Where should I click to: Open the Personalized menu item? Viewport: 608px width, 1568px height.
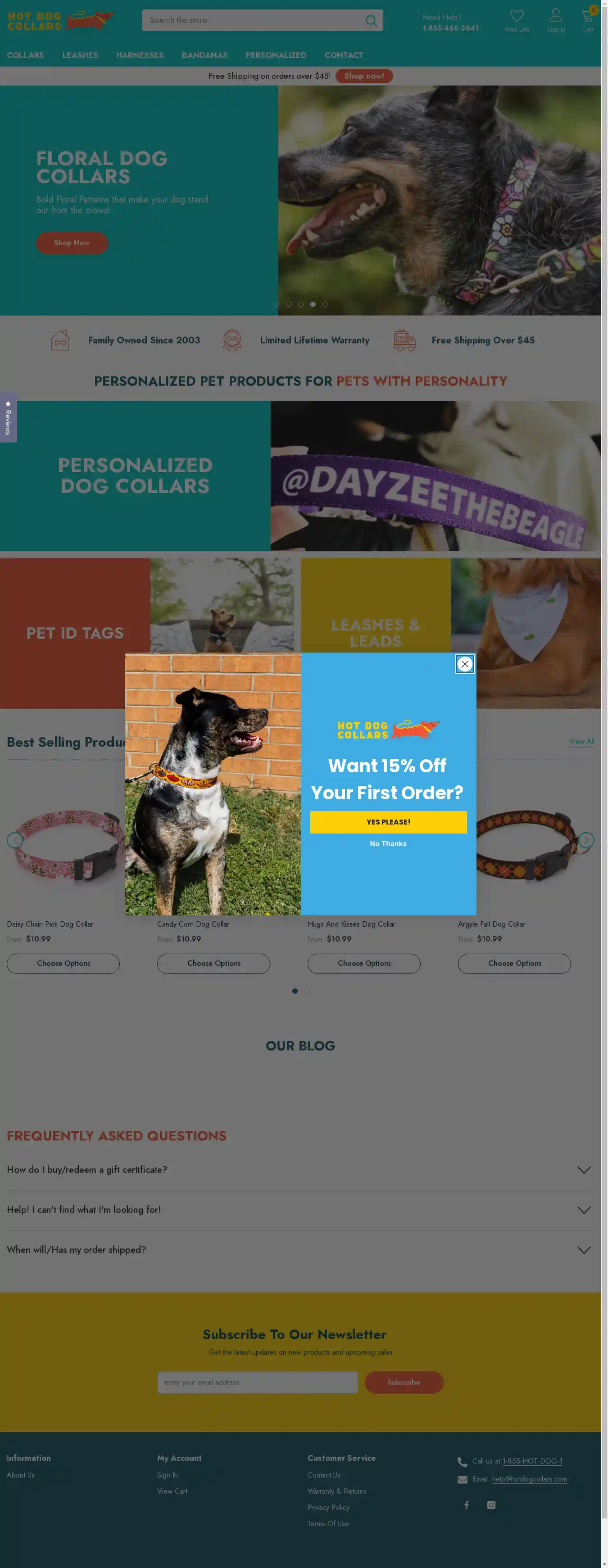(x=276, y=55)
